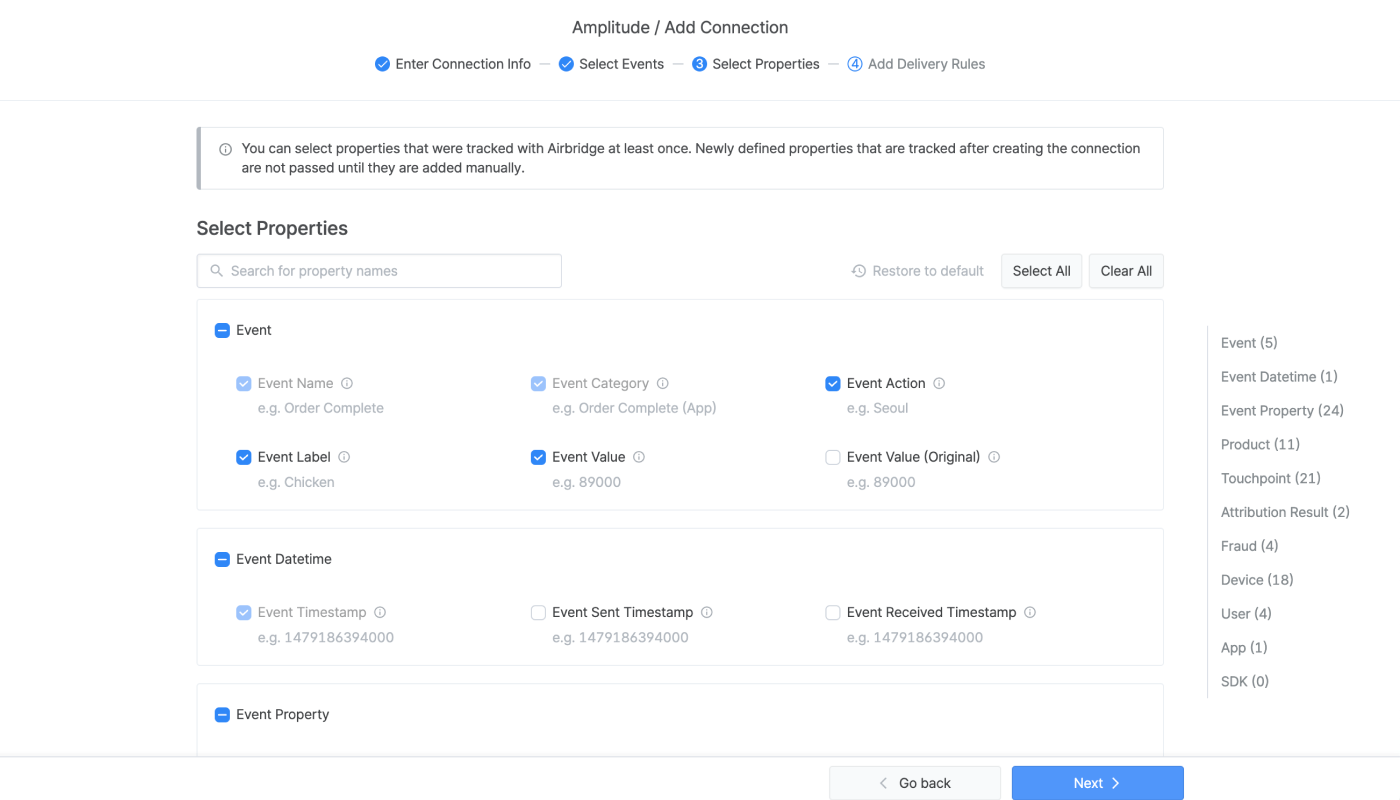Click info icon beside Event Sent Timestamp
The width and height of the screenshot is (1400, 800).
pyautogui.click(x=707, y=612)
